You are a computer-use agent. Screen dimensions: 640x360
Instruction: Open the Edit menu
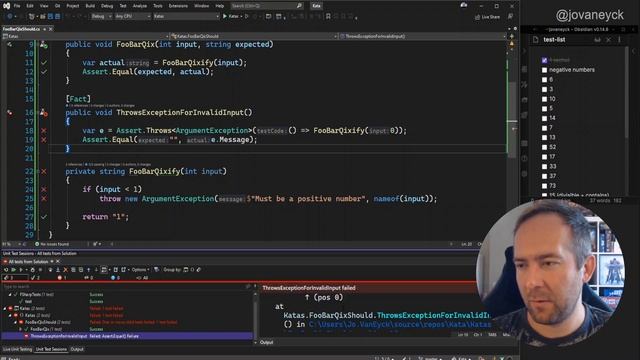coord(30,6)
